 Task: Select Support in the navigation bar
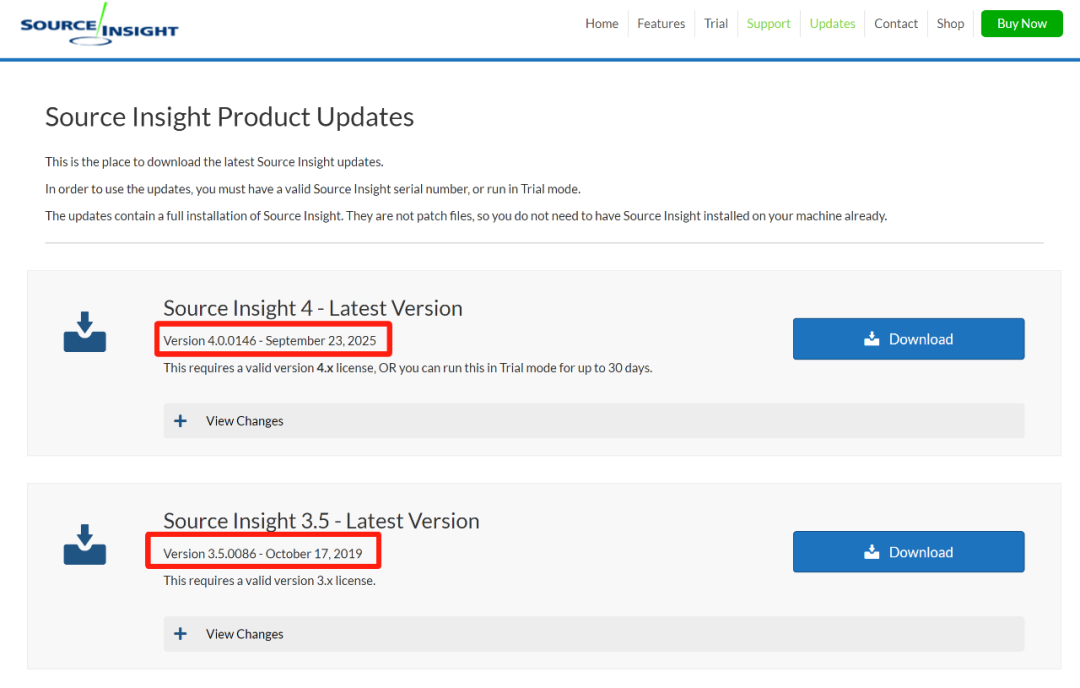coord(769,23)
